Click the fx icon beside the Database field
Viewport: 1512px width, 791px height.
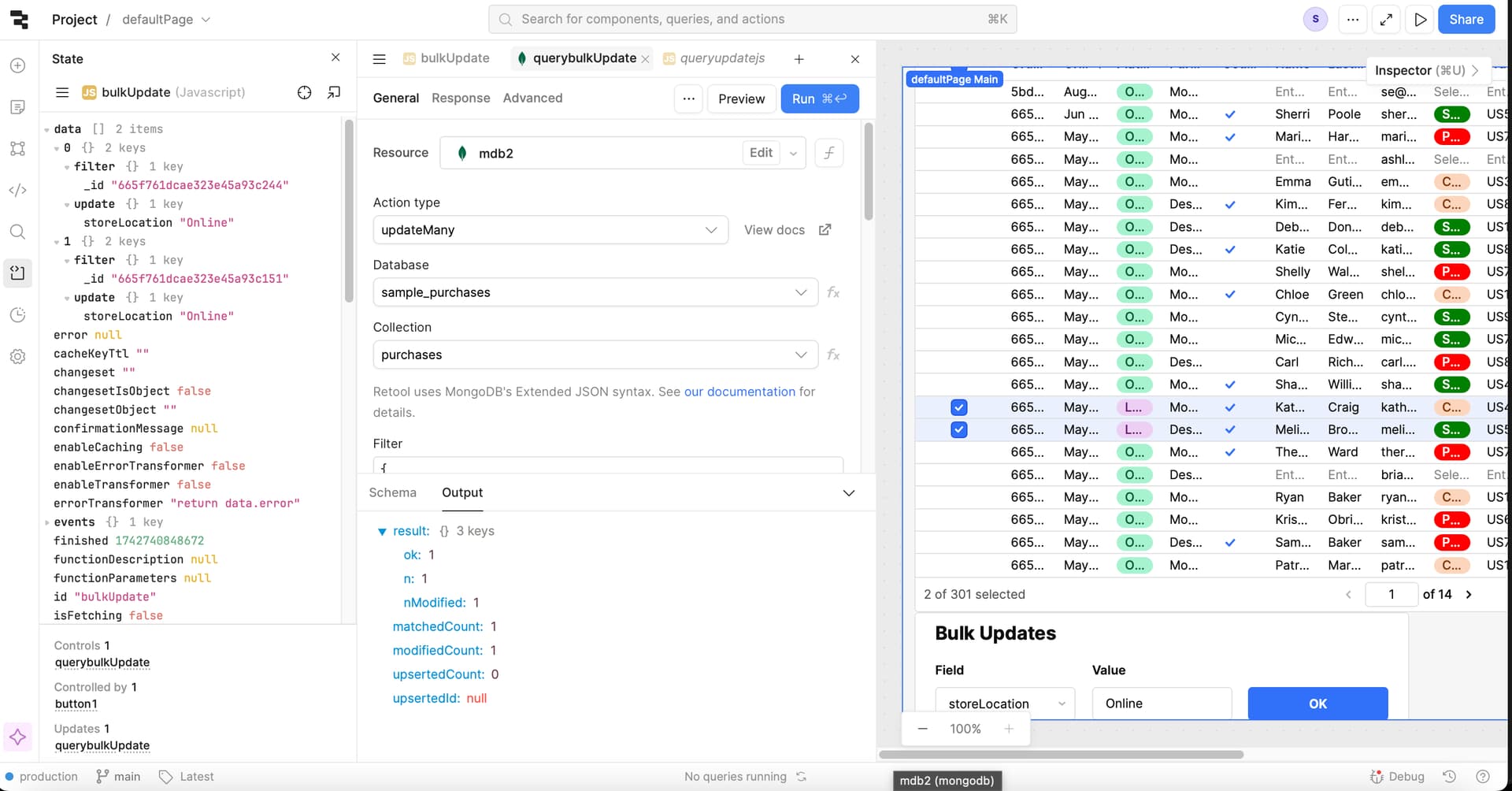(835, 292)
